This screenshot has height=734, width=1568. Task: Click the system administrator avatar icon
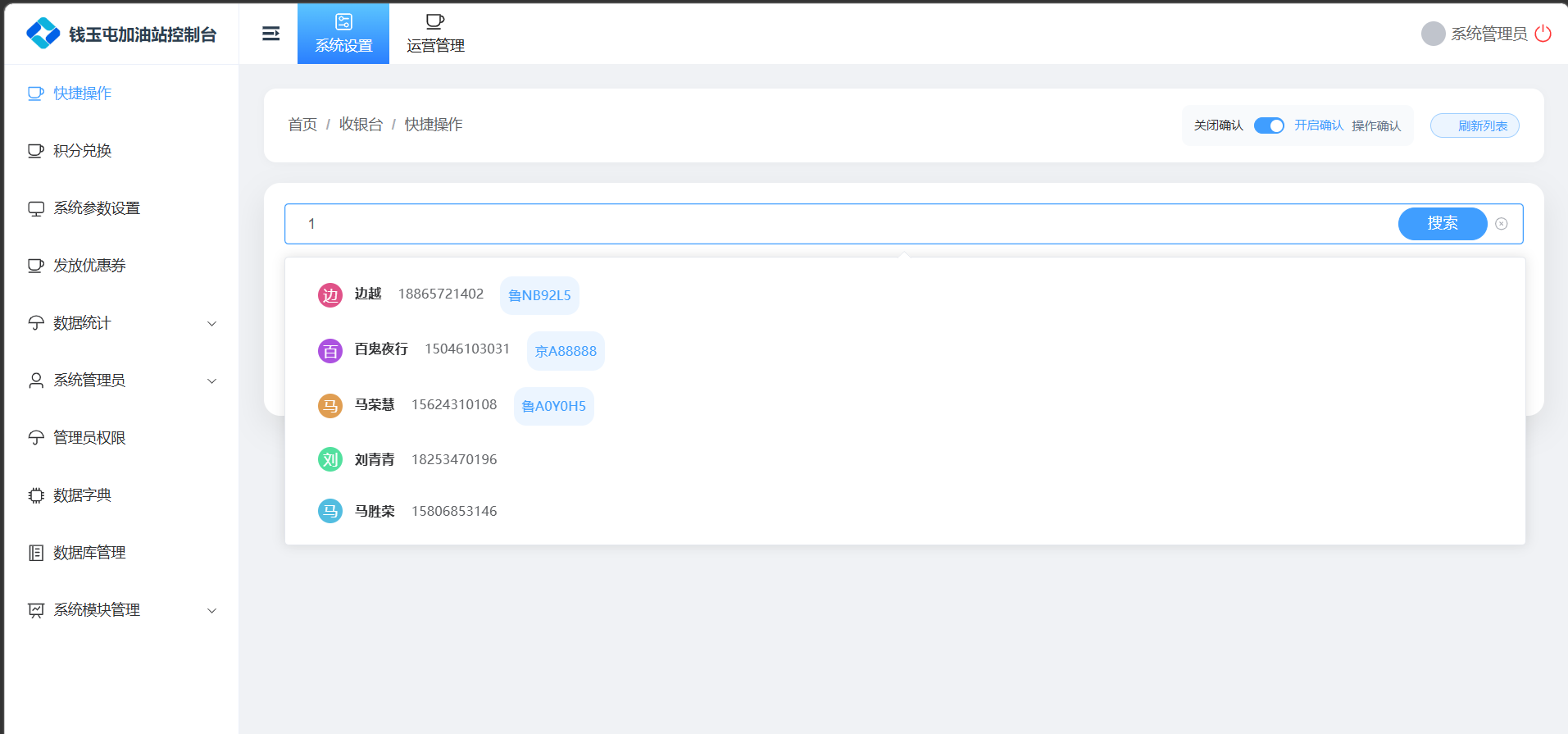point(1433,34)
